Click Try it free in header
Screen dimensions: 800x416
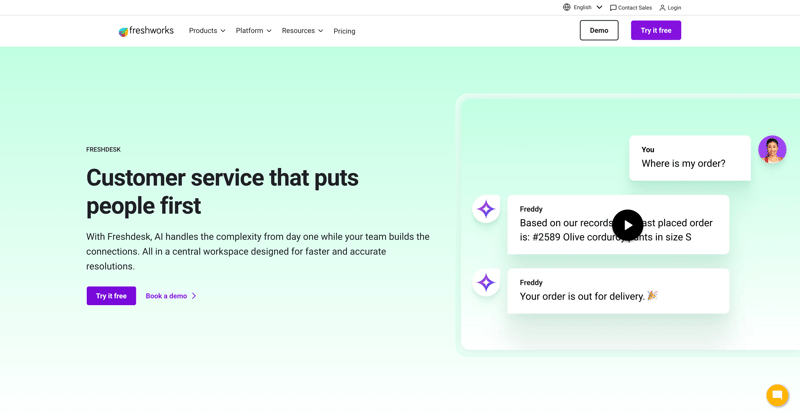656,31
